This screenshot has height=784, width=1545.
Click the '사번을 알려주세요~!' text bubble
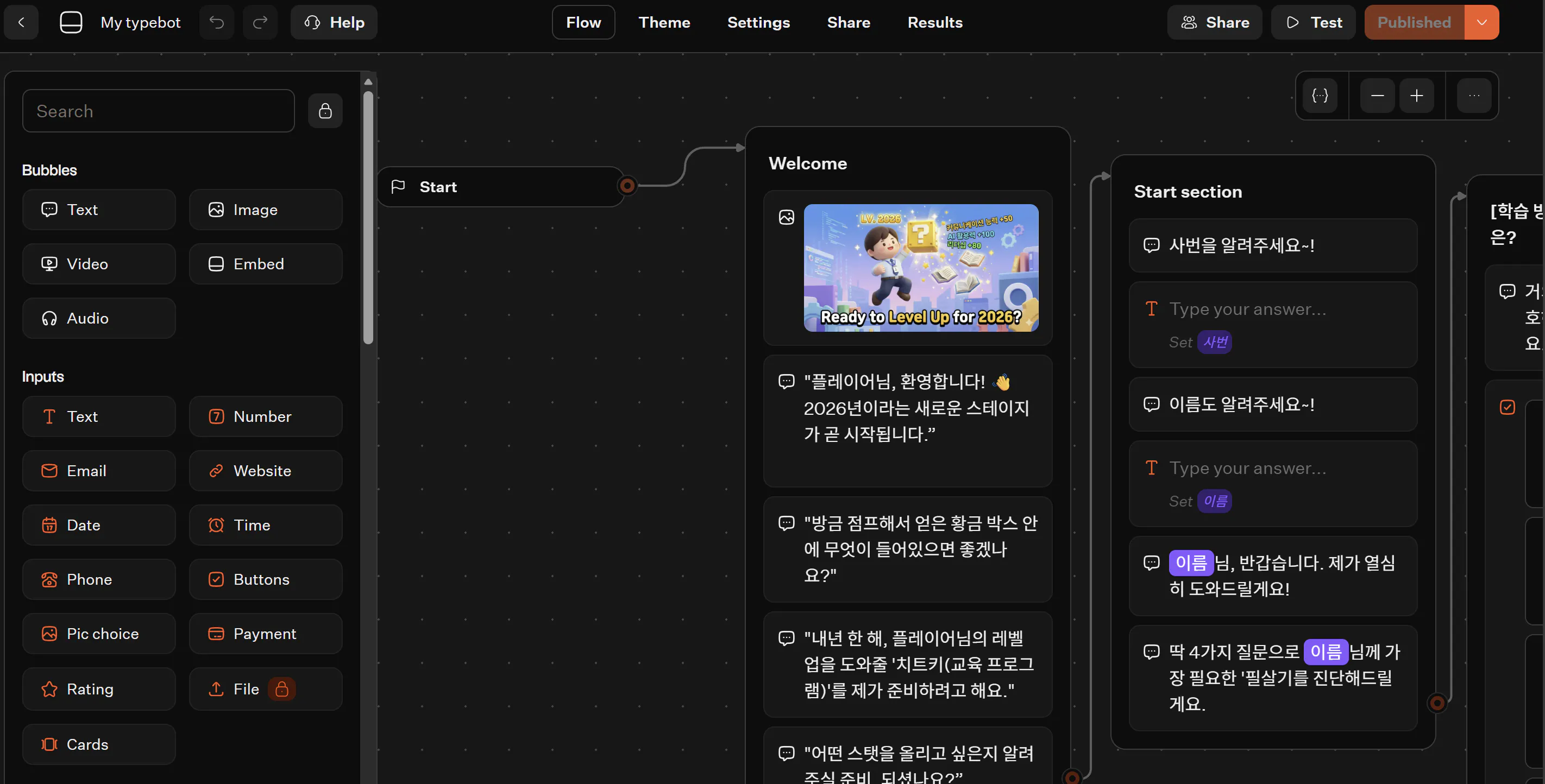(x=1273, y=245)
